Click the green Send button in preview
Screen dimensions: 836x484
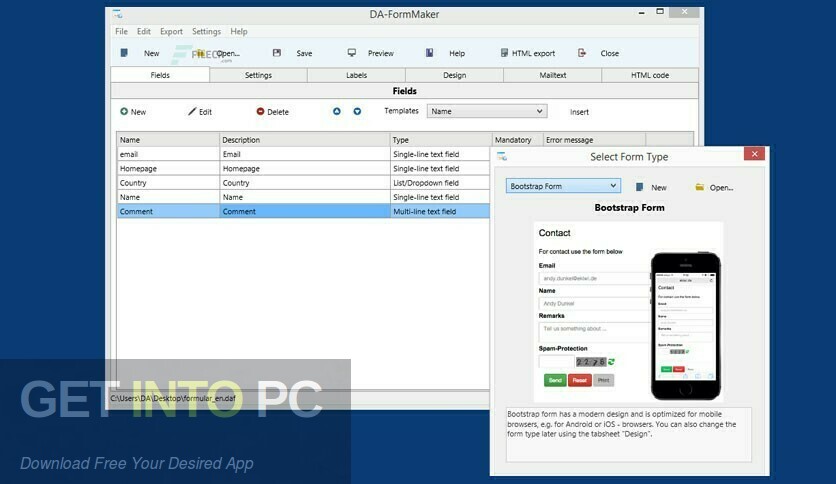(x=555, y=380)
